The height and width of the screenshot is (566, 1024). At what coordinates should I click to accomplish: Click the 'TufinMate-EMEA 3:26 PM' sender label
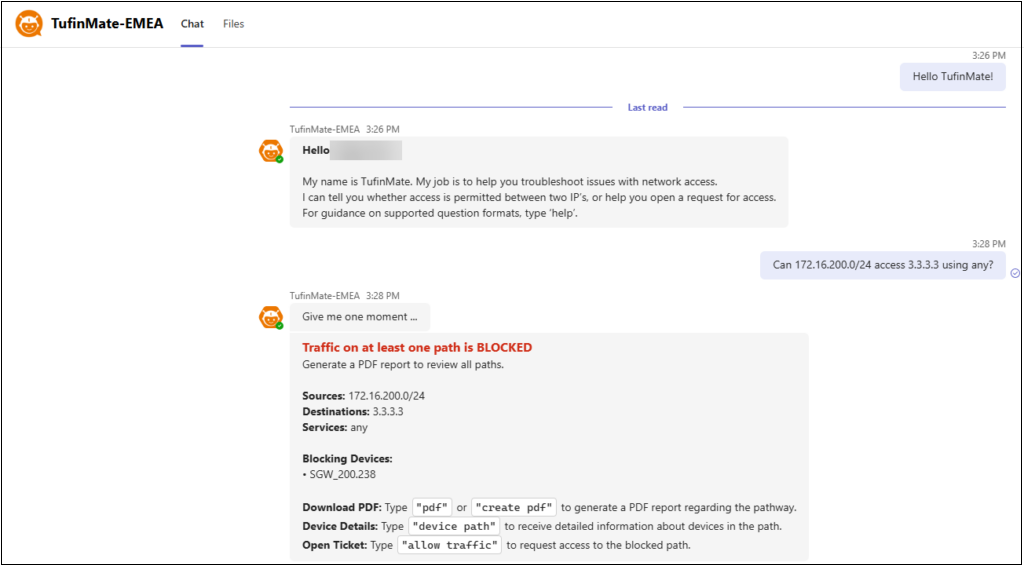coord(345,129)
